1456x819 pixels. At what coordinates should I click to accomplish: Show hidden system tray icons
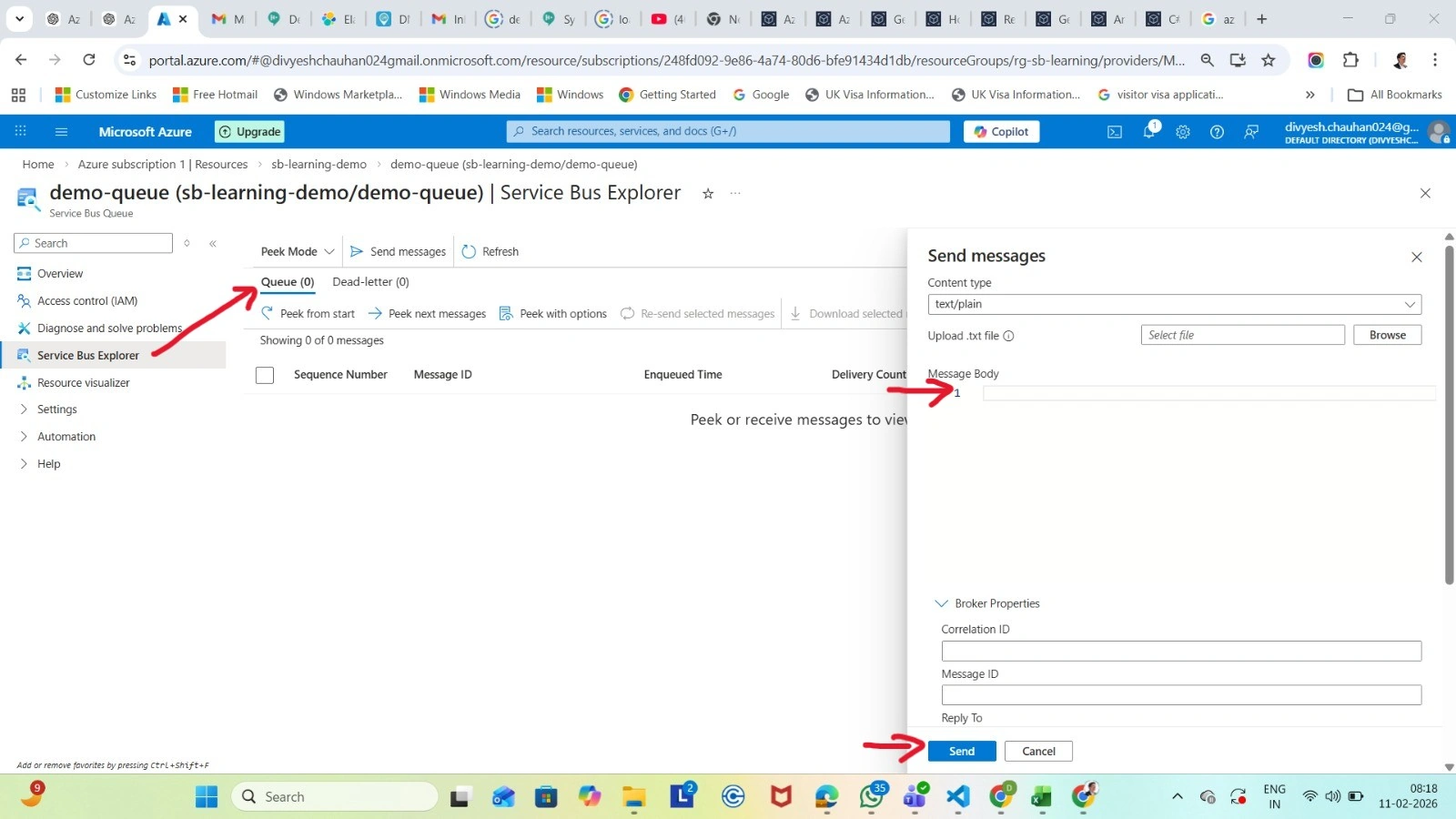pyautogui.click(x=1178, y=797)
